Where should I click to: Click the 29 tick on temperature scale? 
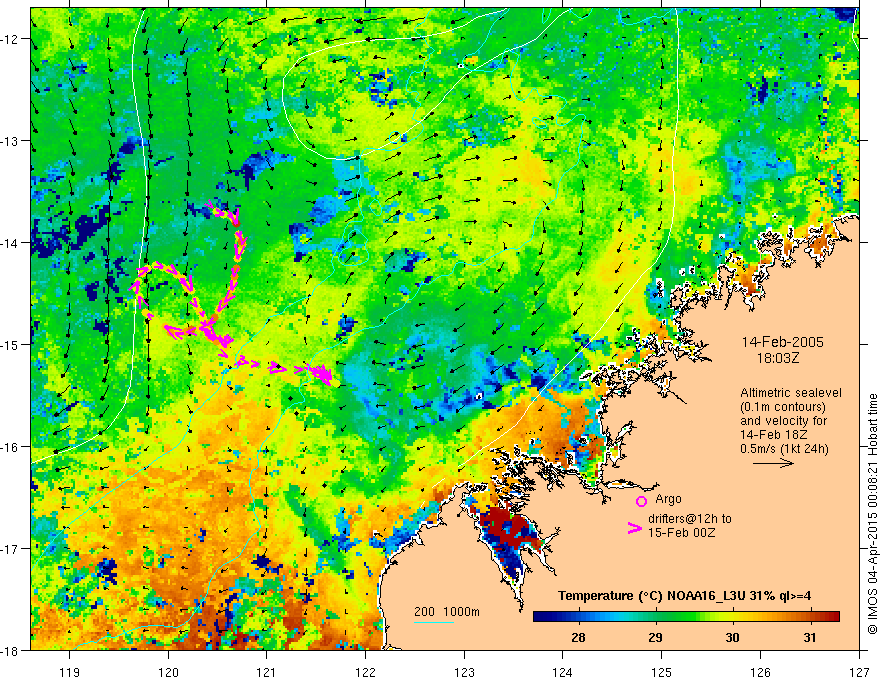point(655,637)
